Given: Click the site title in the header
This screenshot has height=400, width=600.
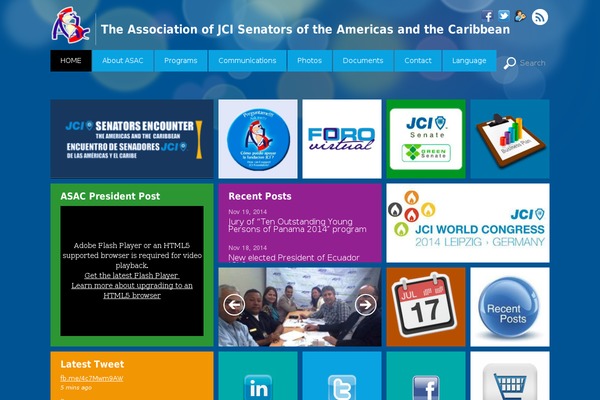Looking at the screenshot, I should [x=305, y=29].
